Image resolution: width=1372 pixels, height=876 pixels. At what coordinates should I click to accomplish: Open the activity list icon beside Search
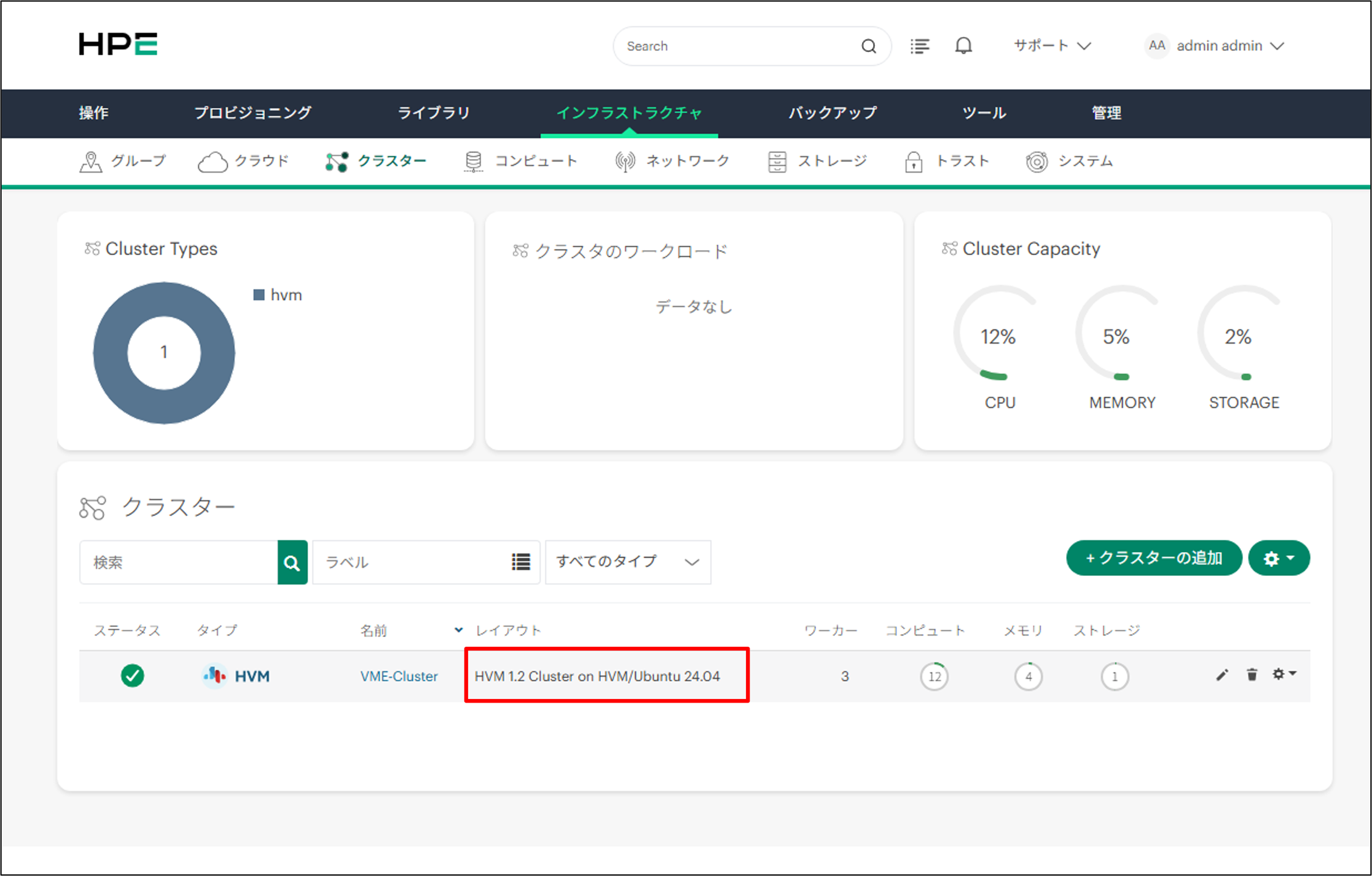point(920,46)
